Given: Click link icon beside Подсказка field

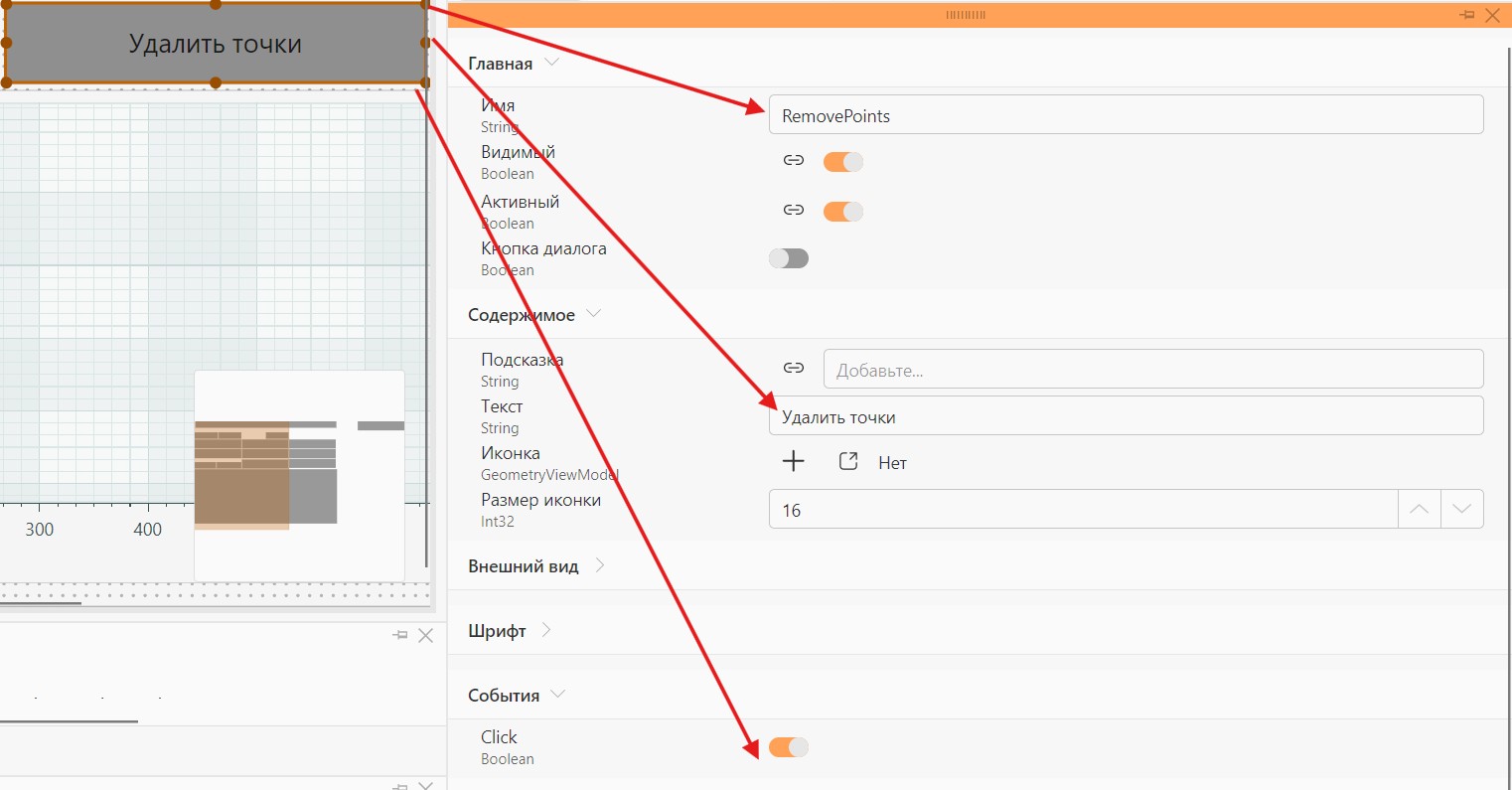Looking at the screenshot, I should tap(793, 369).
